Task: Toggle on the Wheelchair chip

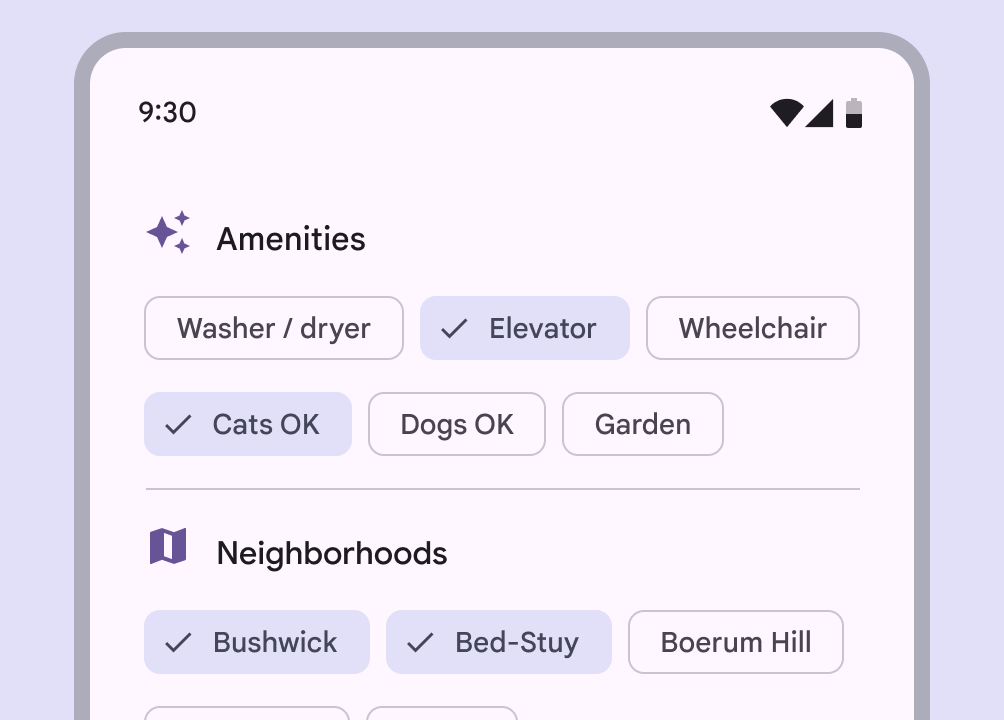Action: click(x=752, y=328)
